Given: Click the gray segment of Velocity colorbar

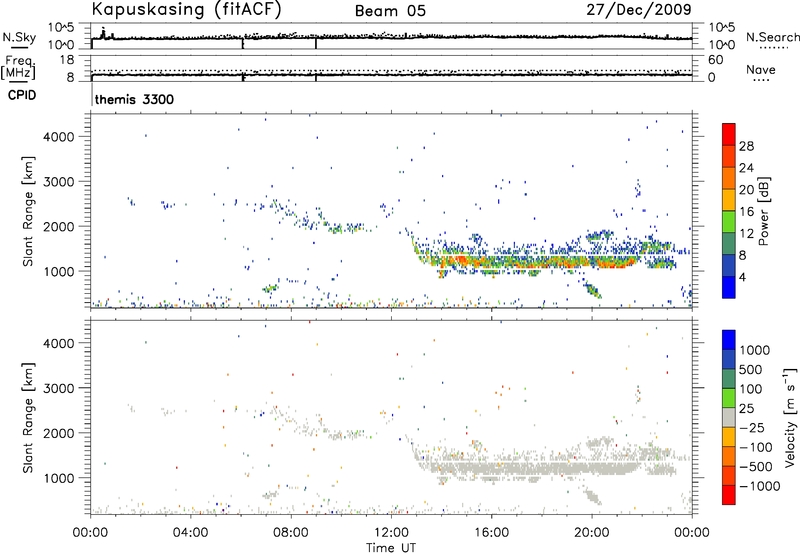Looking at the screenshot, I should click(x=729, y=418).
